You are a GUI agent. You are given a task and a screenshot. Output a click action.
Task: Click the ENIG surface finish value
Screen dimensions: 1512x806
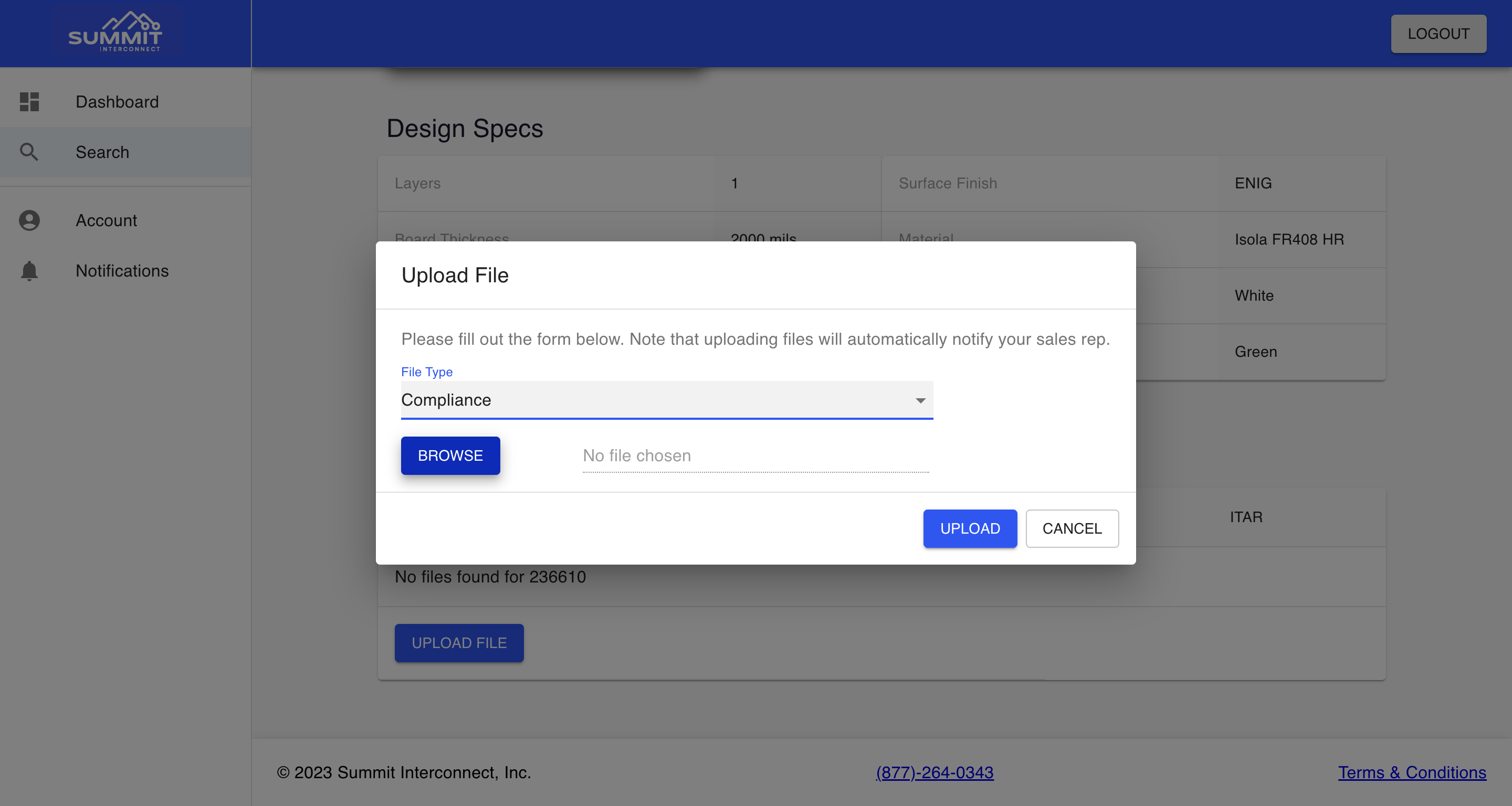(1253, 183)
